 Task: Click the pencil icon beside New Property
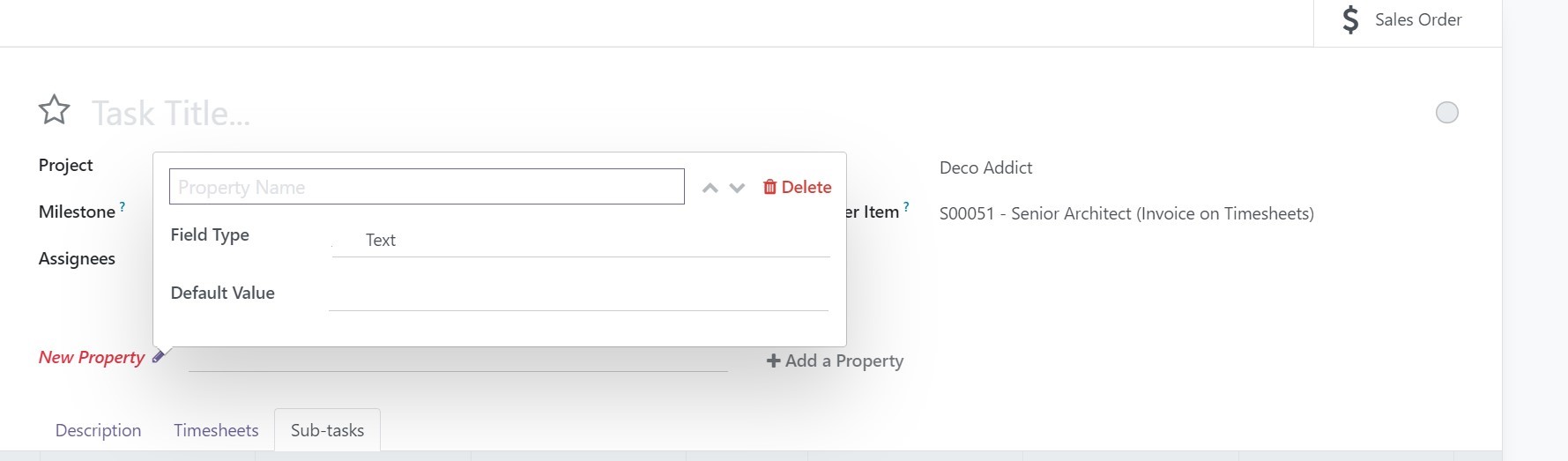159,356
